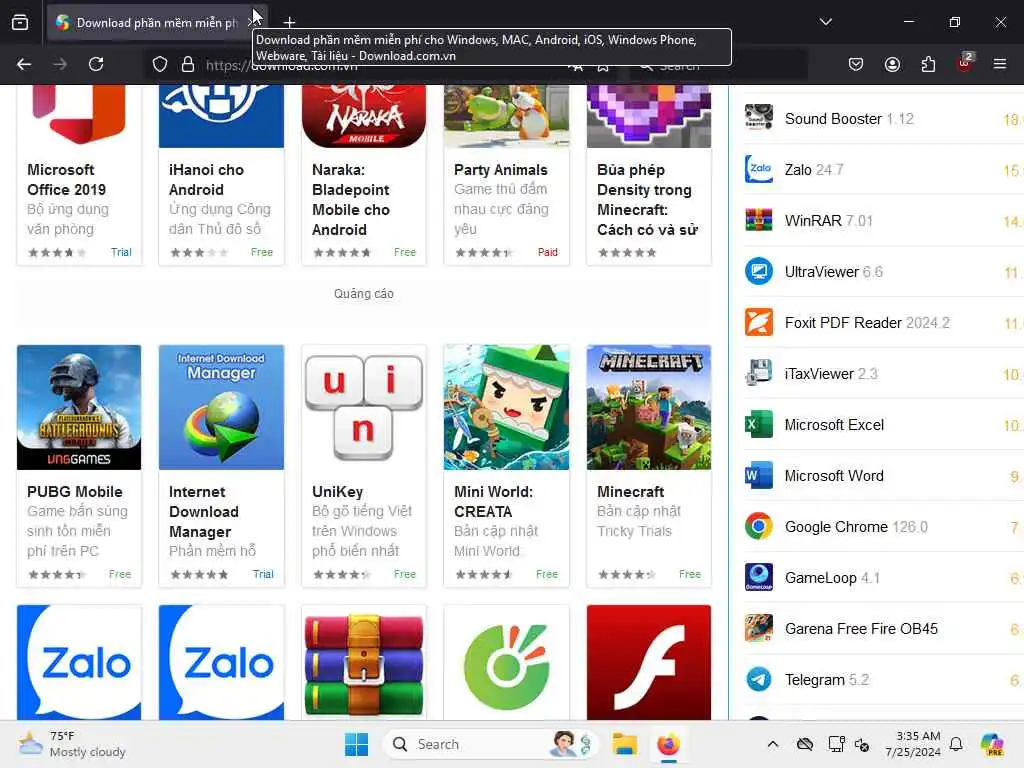Click the Firefox icon in the taskbar

point(668,744)
